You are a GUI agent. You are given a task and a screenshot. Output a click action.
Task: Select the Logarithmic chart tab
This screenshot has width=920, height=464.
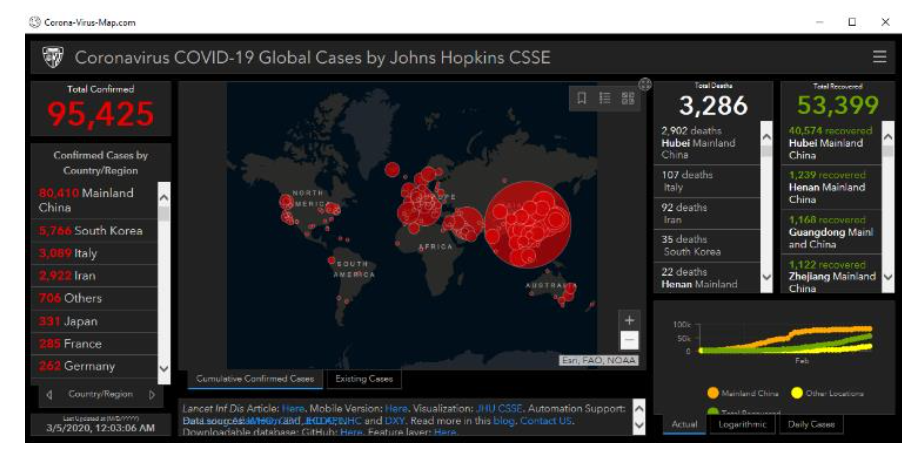coord(742,424)
